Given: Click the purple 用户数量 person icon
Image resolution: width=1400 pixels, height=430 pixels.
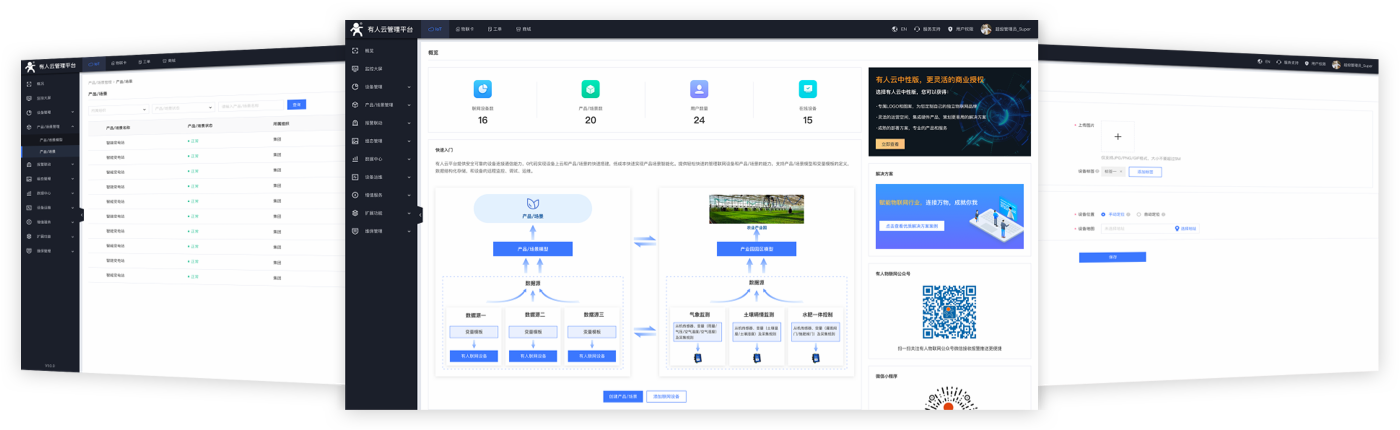Looking at the screenshot, I should (x=699, y=89).
